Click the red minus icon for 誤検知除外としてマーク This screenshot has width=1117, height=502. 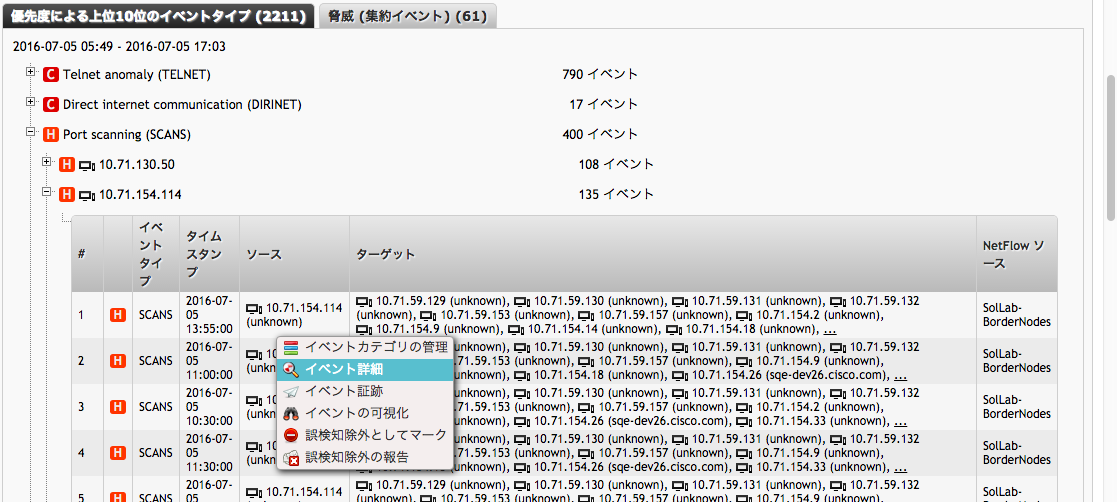click(x=291, y=435)
